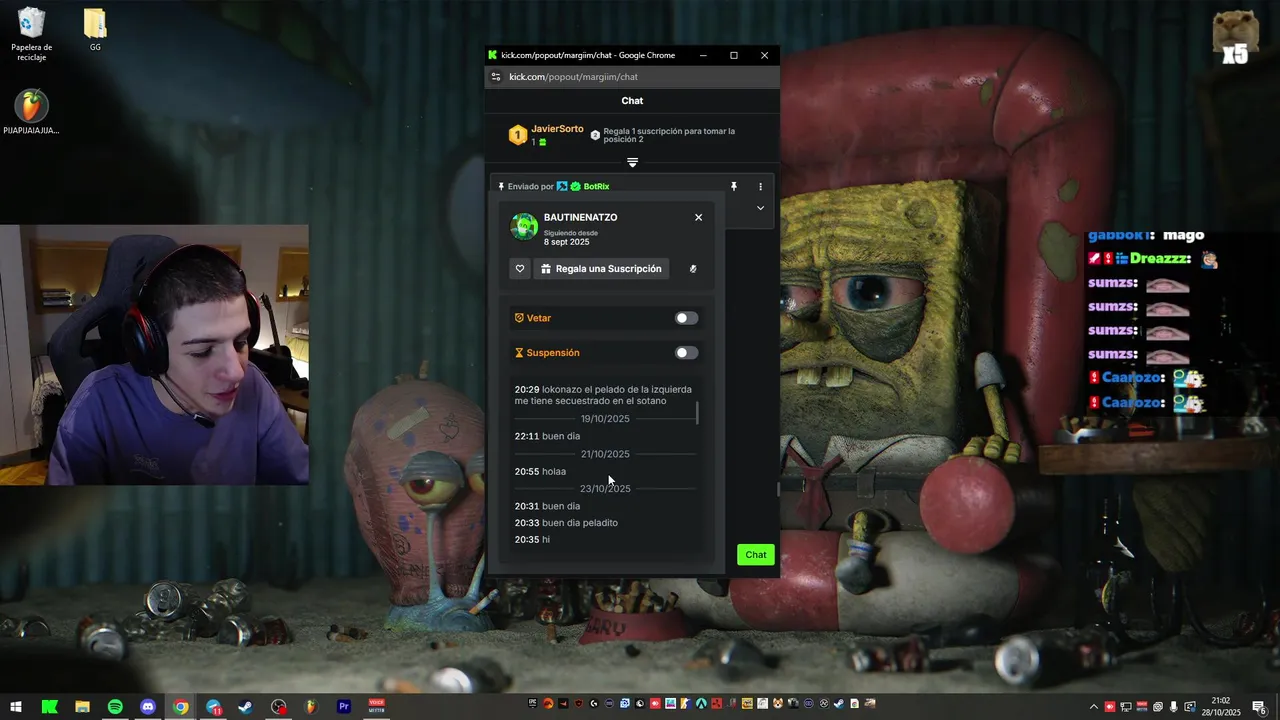Open Kick app from taskbar

tap(49, 707)
